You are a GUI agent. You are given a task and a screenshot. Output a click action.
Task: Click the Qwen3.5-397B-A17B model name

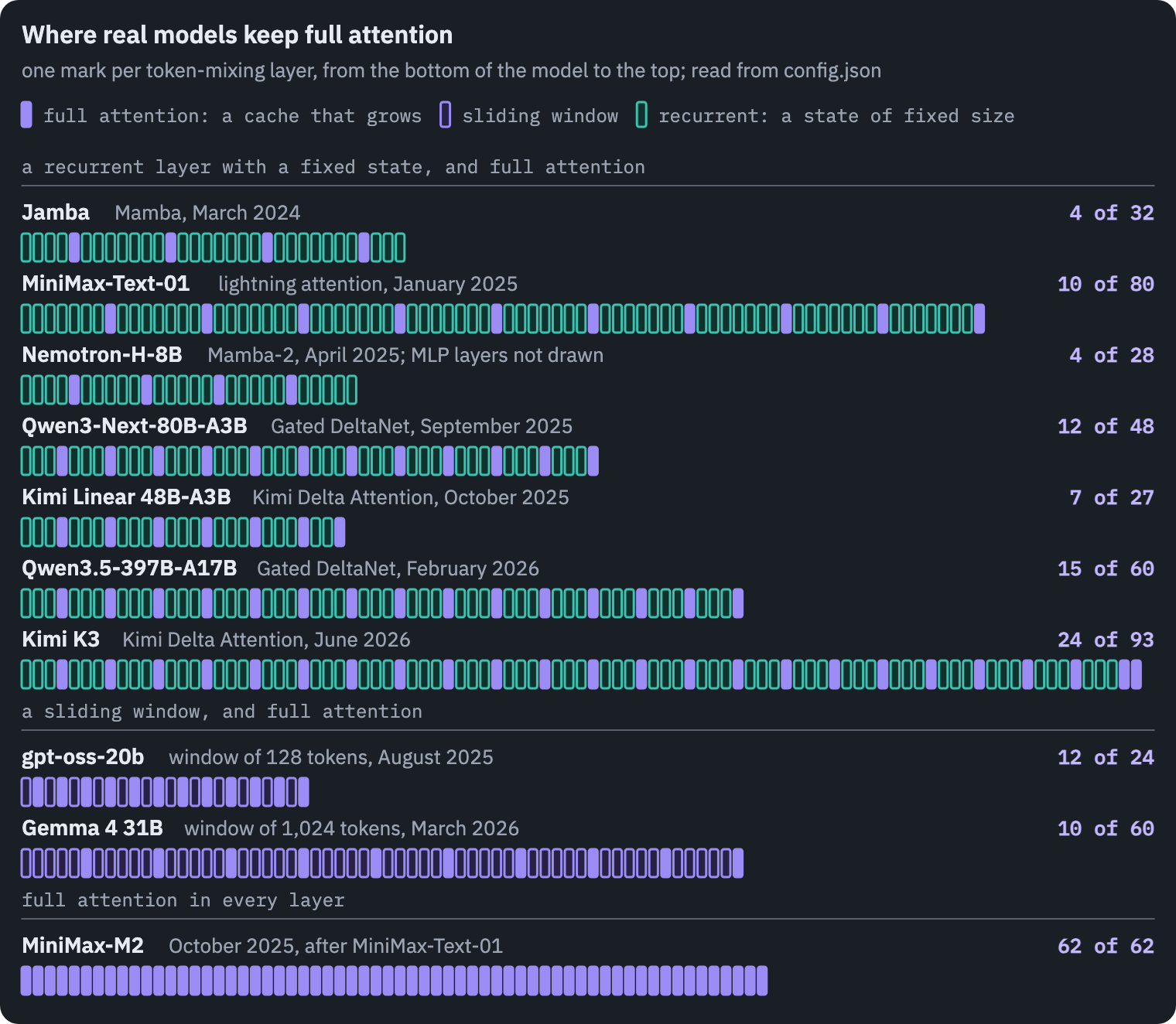pyautogui.click(x=129, y=568)
